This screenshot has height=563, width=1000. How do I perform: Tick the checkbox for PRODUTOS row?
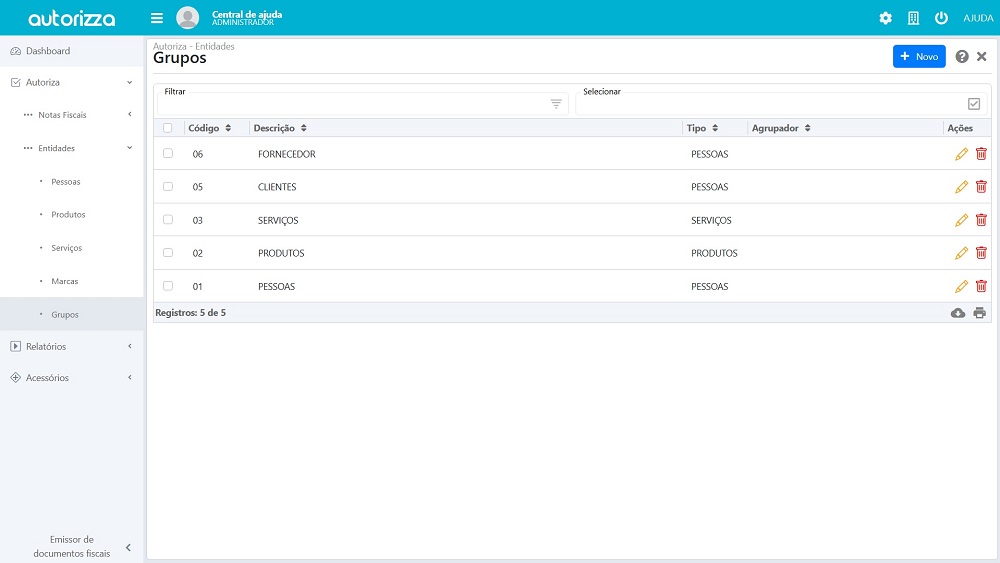pyautogui.click(x=168, y=253)
